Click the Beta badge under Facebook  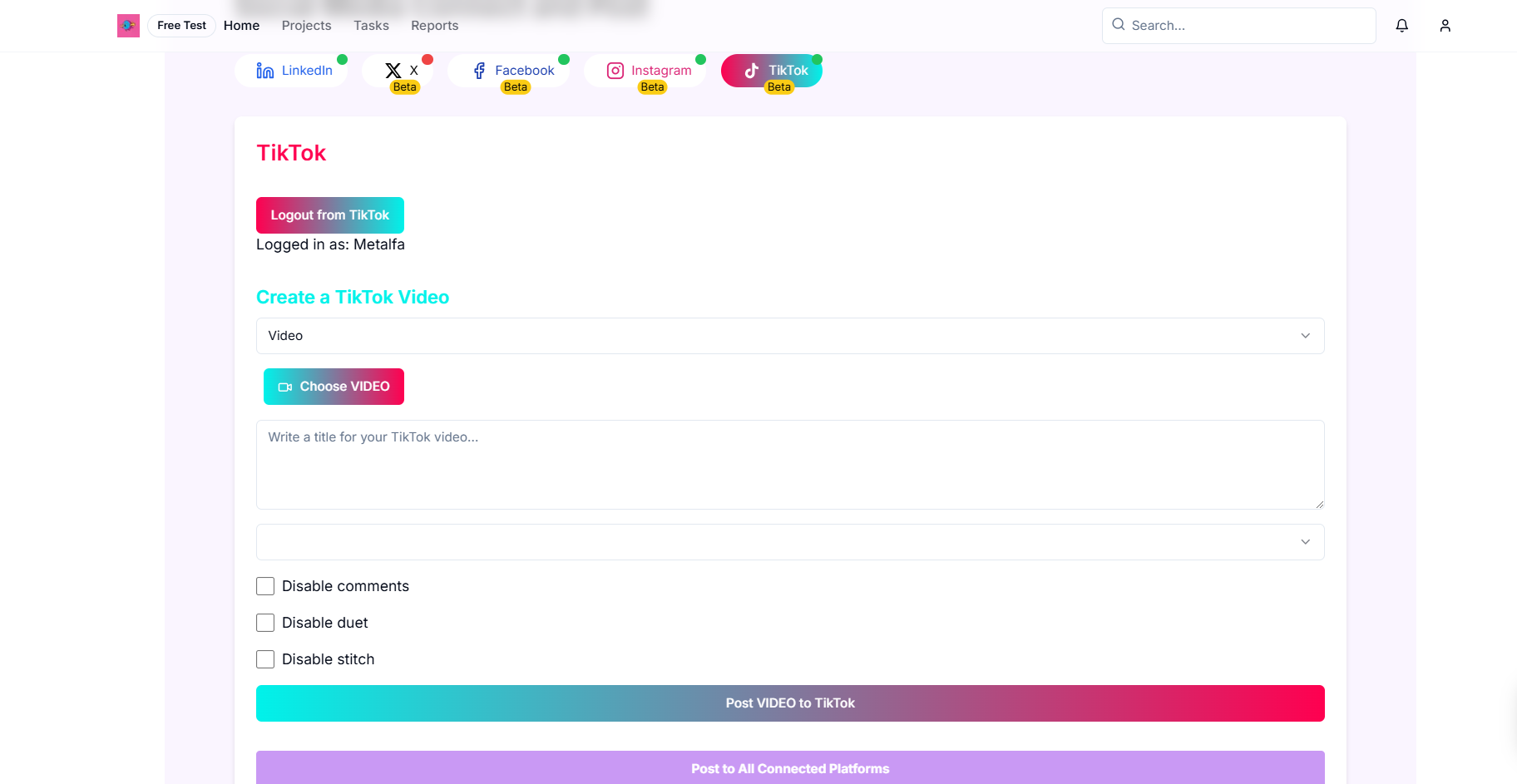(x=516, y=87)
